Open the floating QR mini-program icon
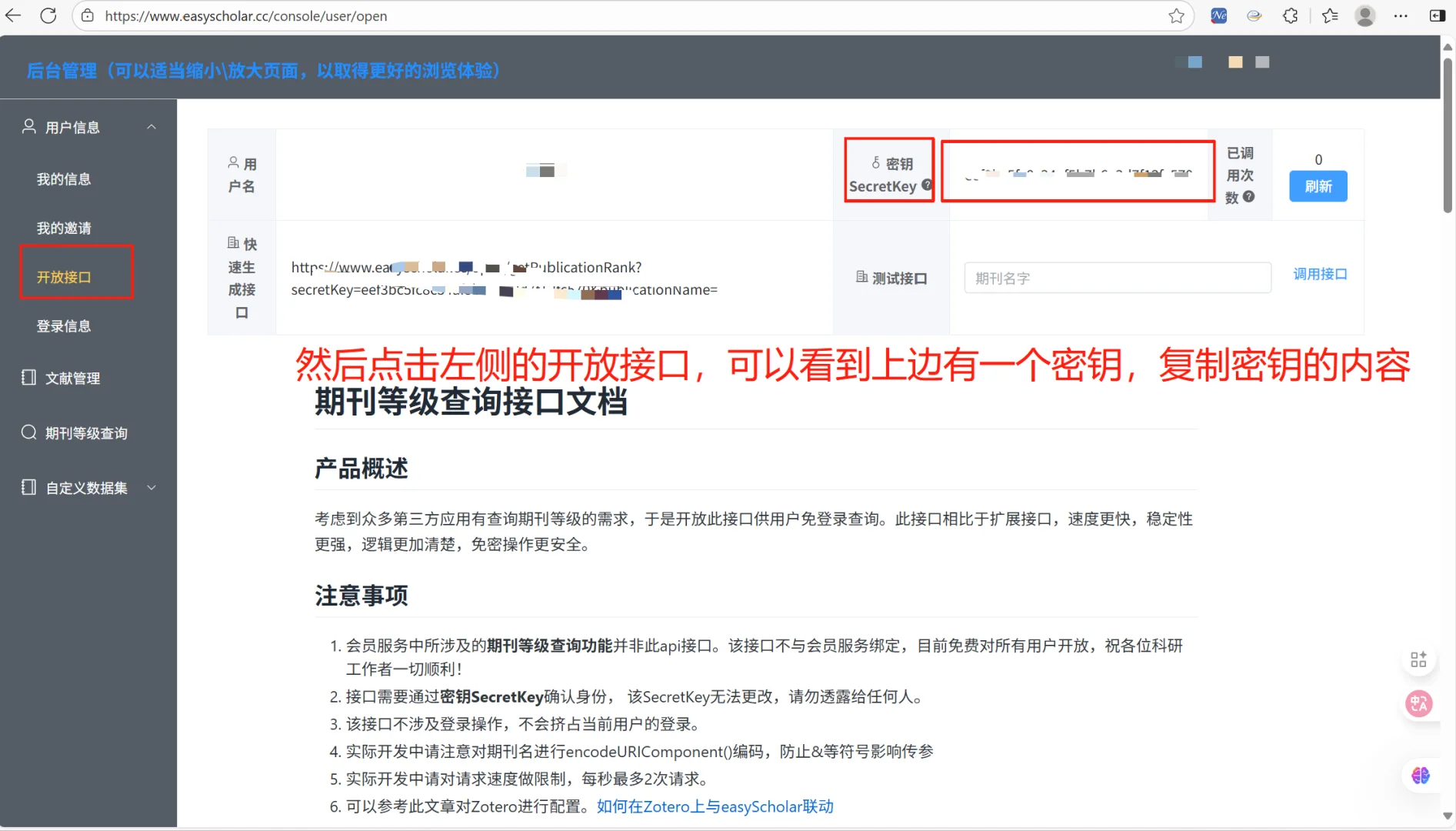Viewport: 1456px width, 831px height. tap(1418, 659)
